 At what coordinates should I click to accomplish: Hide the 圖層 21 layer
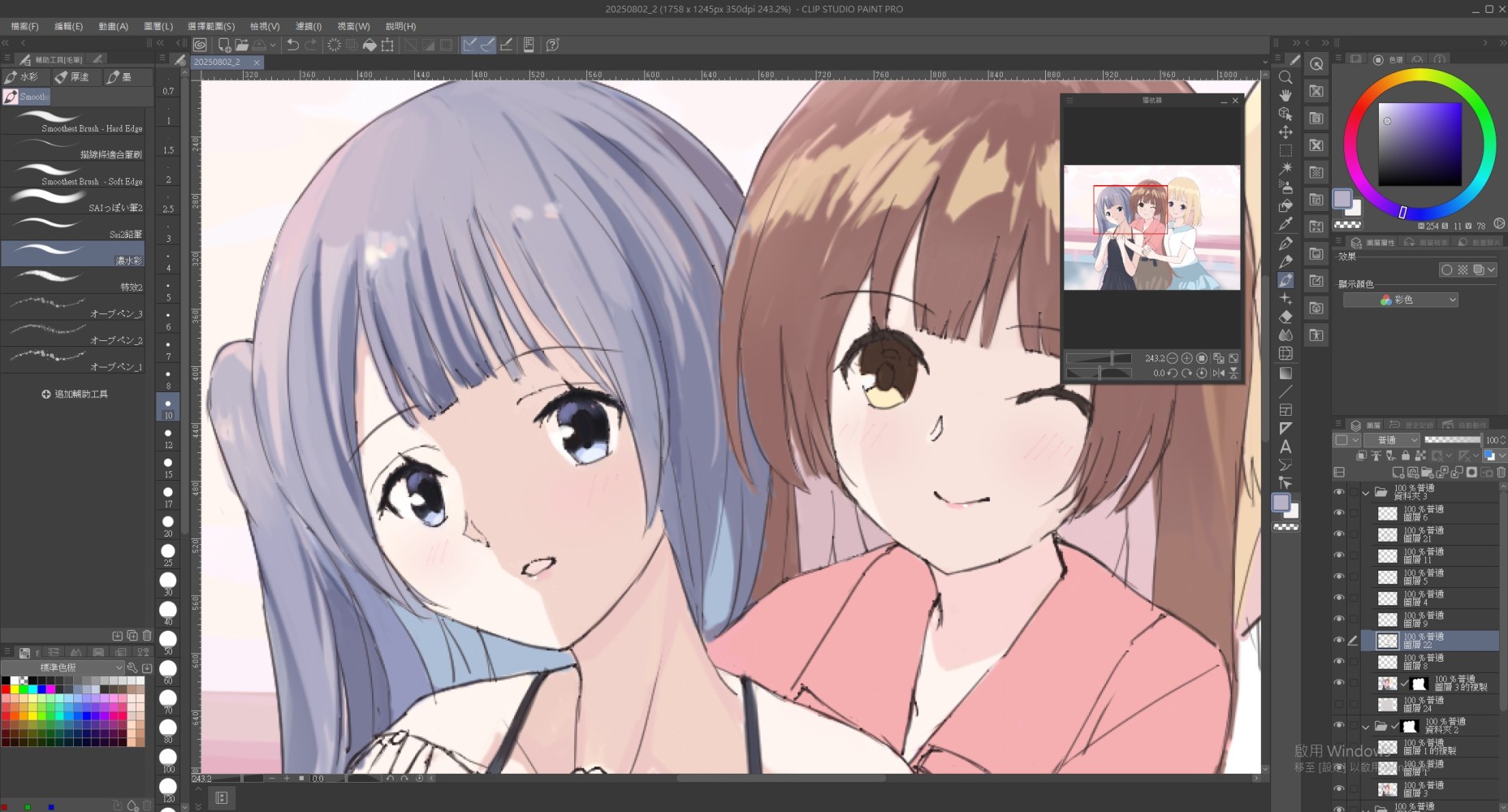pos(1339,534)
